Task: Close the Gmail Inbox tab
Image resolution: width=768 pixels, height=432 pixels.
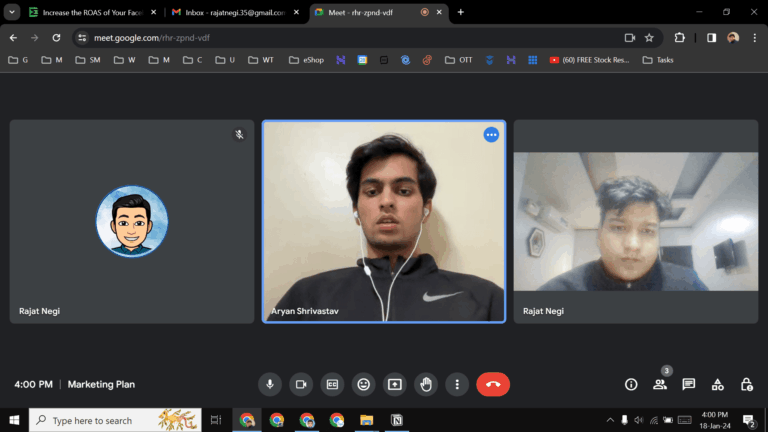Action: (296, 12)
